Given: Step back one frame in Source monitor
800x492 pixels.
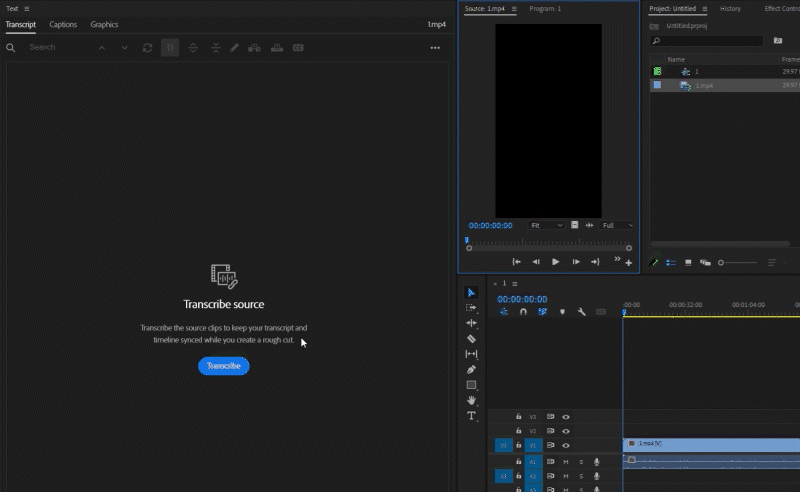Looking at the screenshot, I should pos(536,262).
